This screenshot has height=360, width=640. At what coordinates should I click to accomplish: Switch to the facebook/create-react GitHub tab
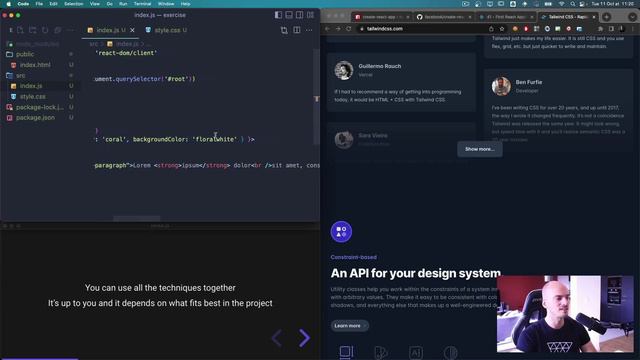tap(443, 17)
